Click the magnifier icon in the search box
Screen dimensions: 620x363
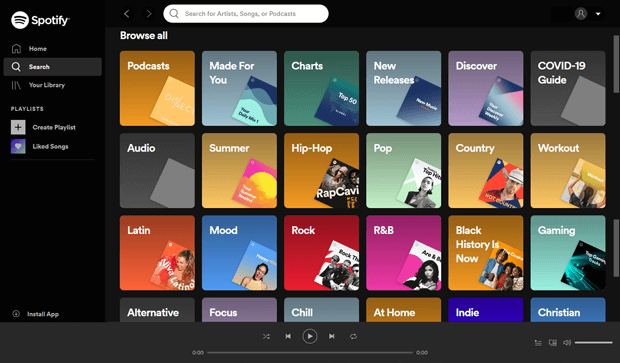click(x=174, y=13)
